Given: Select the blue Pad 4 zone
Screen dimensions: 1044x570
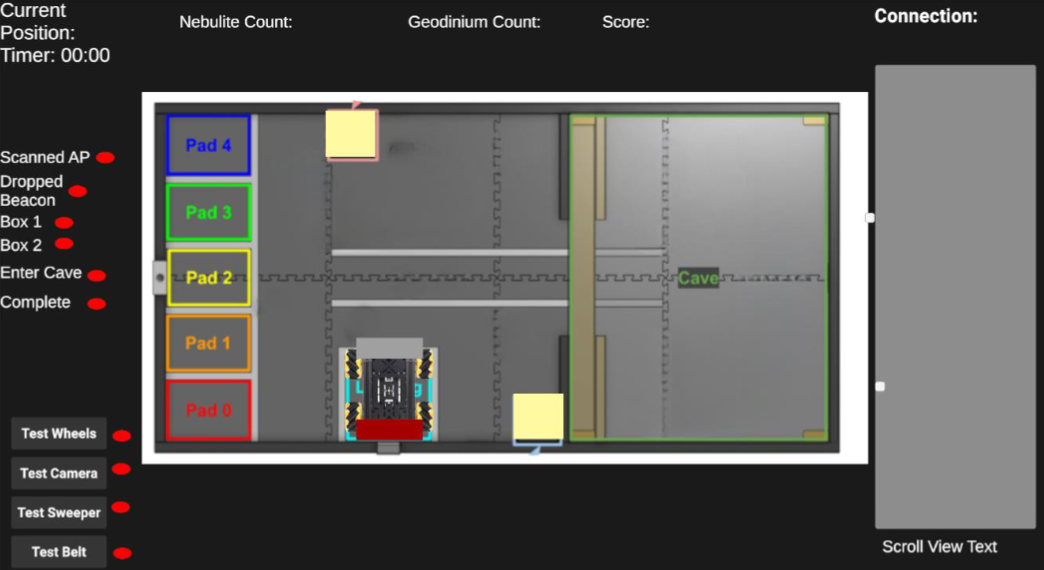Looking at the screenshot, I should pyautogui.click(x=208, y=146).
